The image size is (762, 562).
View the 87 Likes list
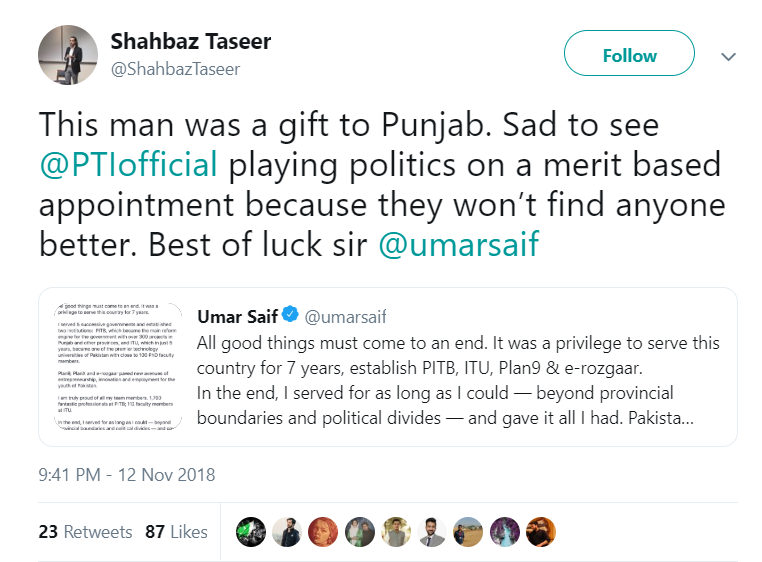point(176,531)
